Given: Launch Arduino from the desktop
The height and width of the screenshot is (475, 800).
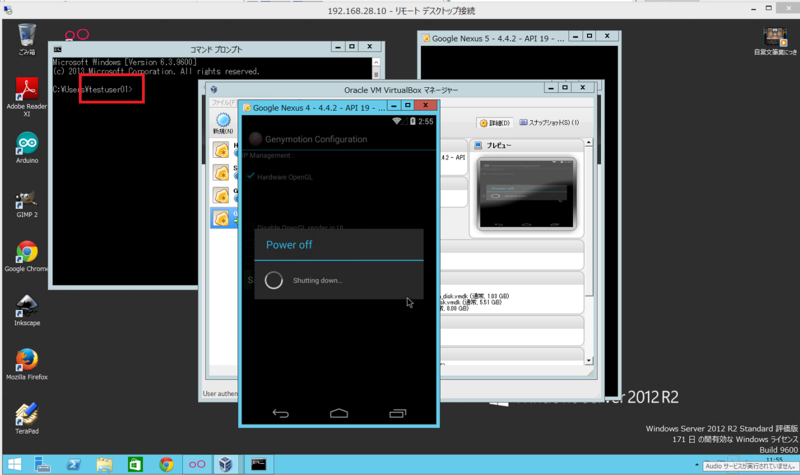Looking at the screenshot, I should click(27, 148).
